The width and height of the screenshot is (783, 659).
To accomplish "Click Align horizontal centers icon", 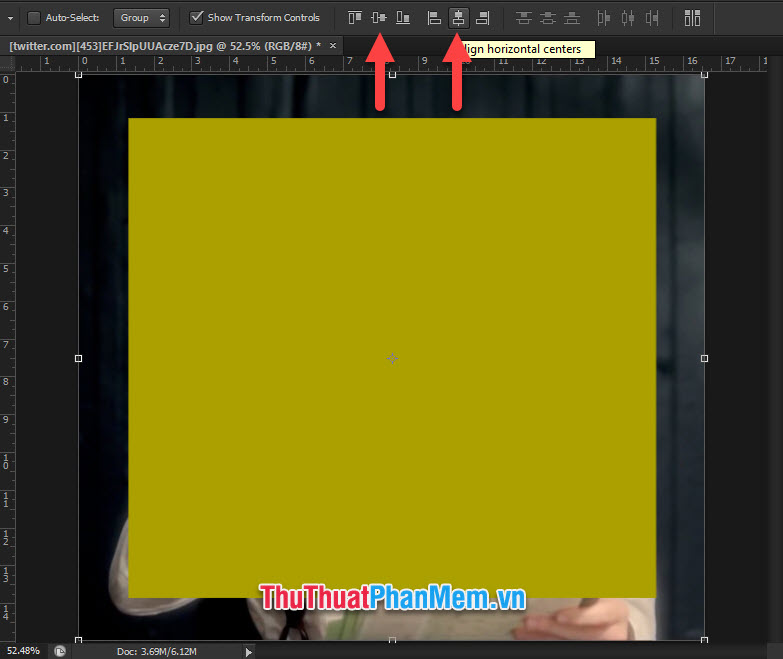I will point(458,18).
